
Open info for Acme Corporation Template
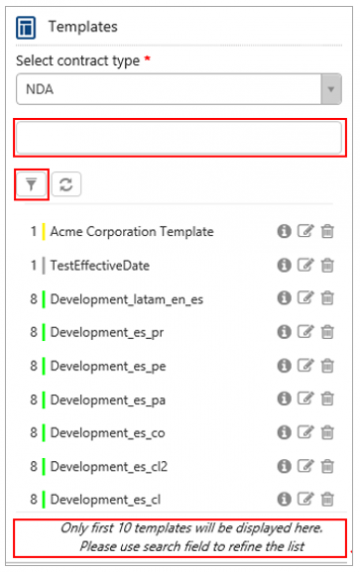pyautogui.click(x=284, y=231)
